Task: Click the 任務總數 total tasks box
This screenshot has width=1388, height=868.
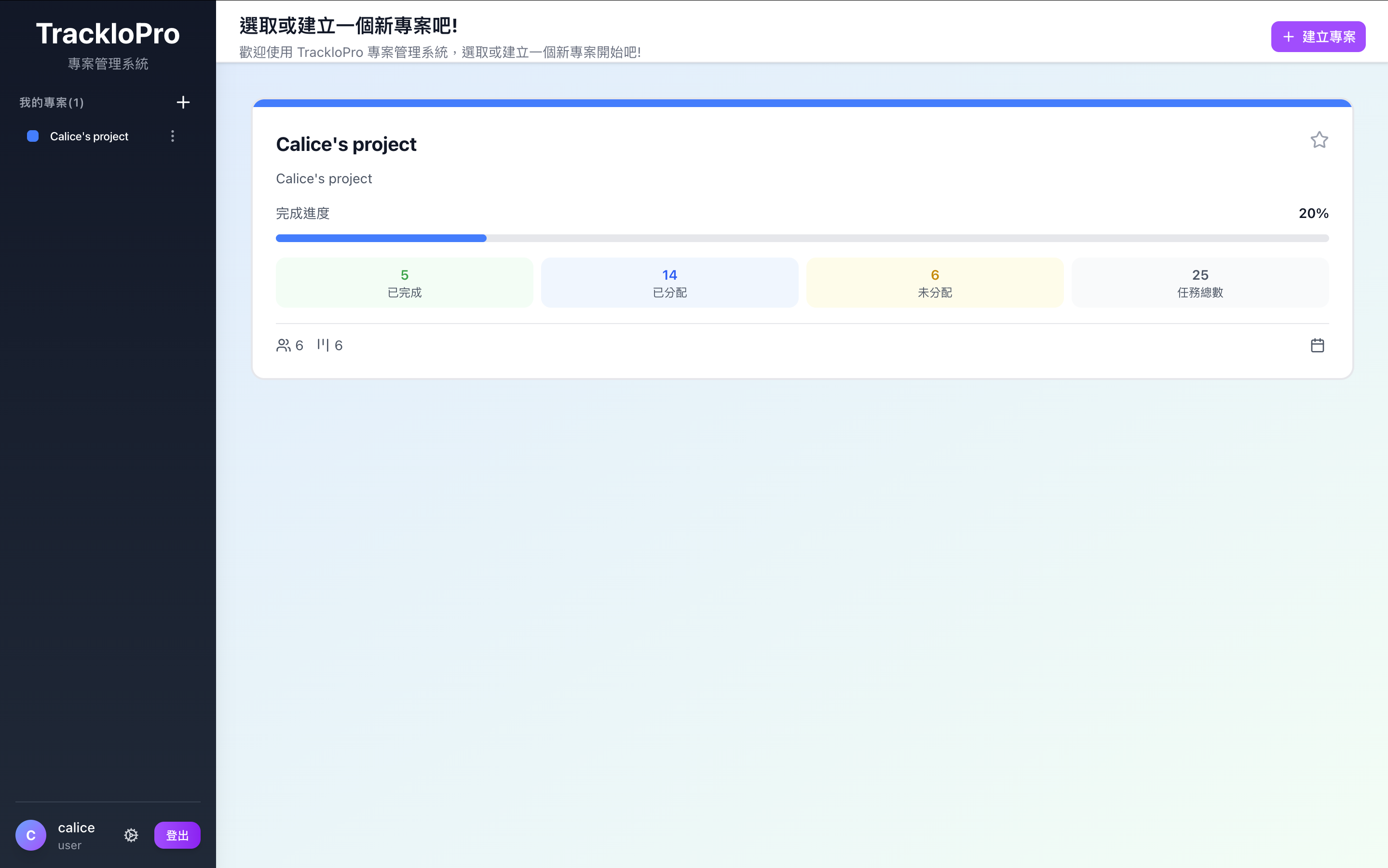Action: click(1200, 282)
